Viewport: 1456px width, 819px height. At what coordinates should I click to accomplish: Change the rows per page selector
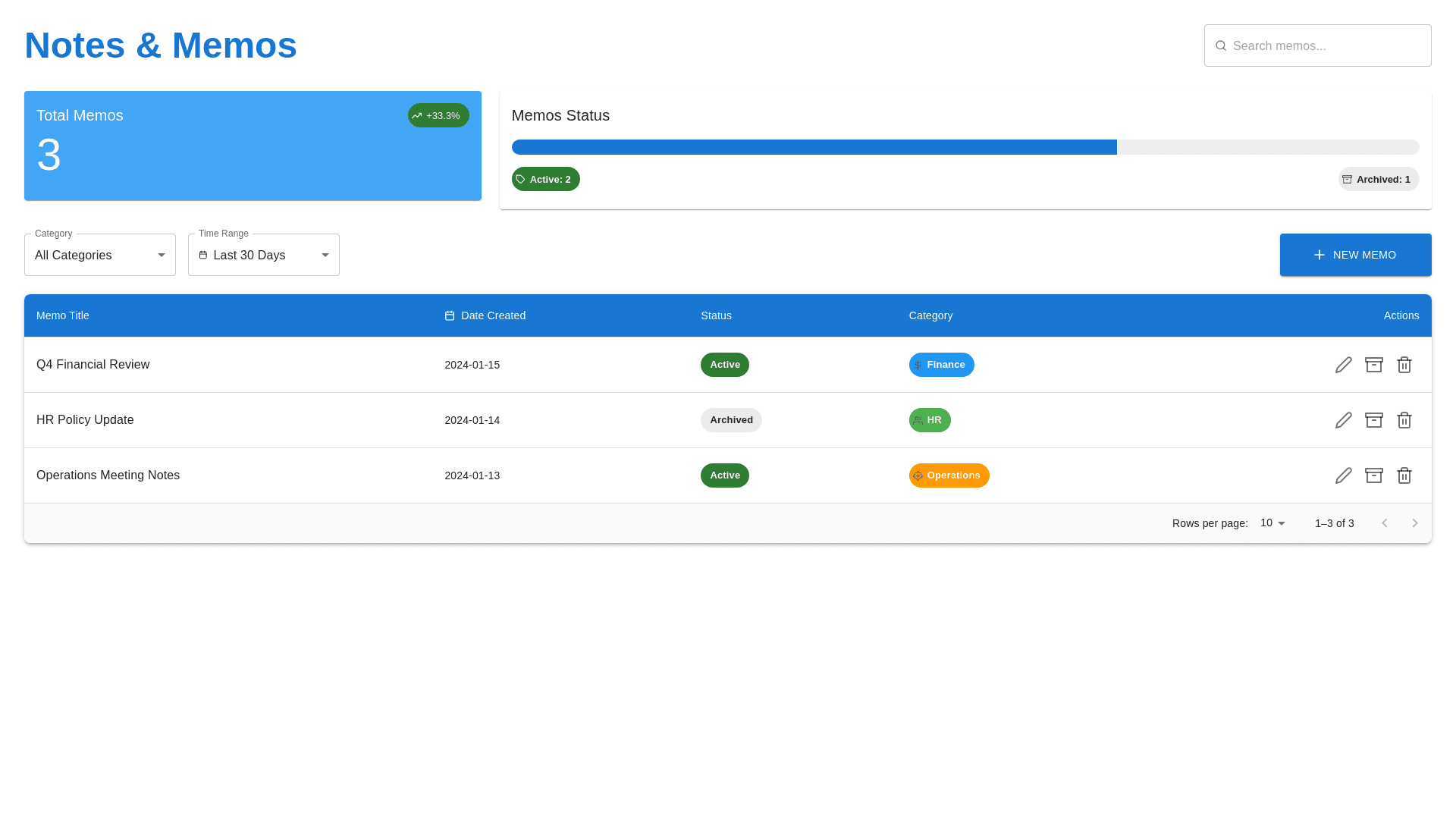click(x=1272, y=523)
